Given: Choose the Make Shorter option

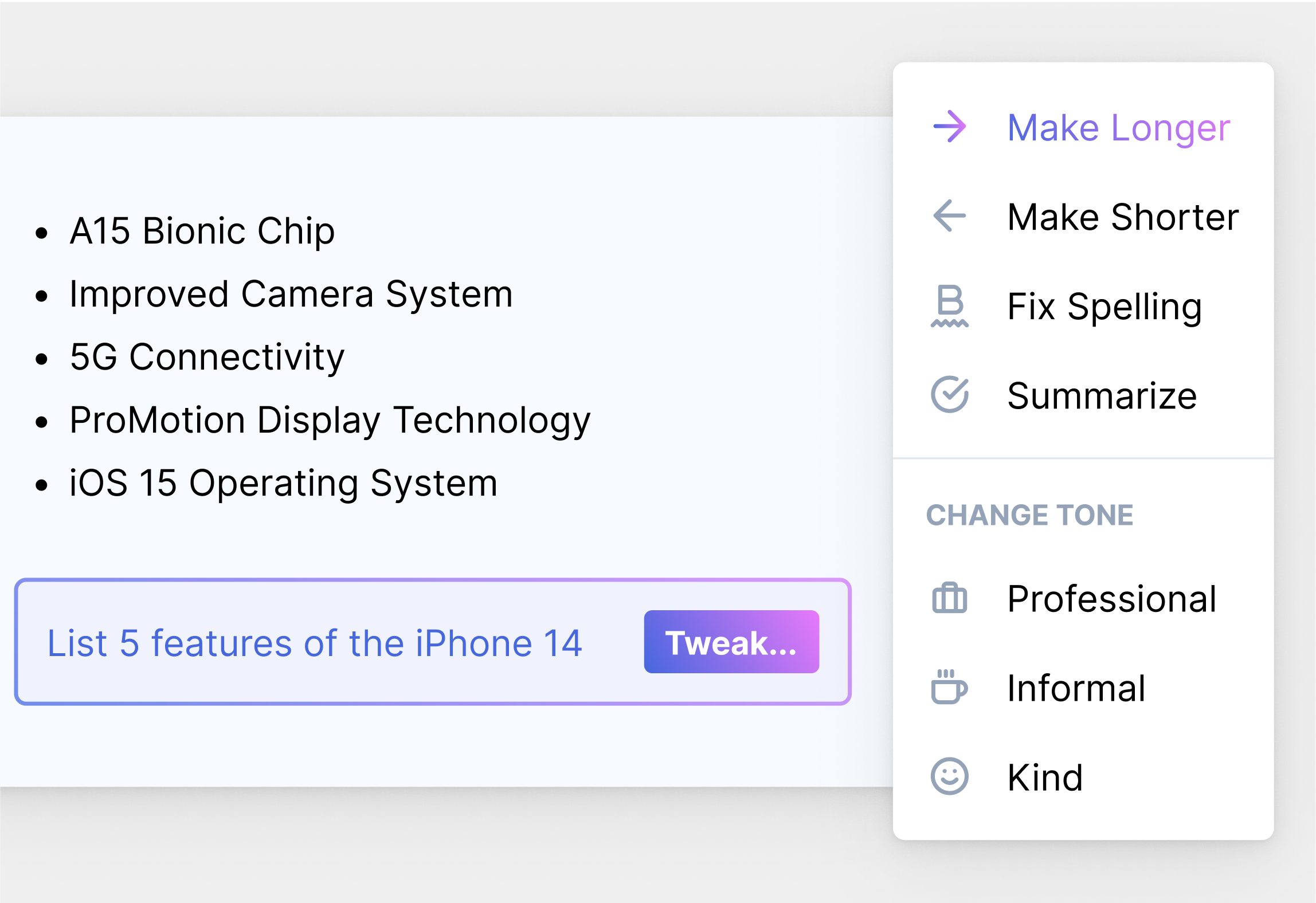Looking at the screenshot, I should coord(1083,216).
